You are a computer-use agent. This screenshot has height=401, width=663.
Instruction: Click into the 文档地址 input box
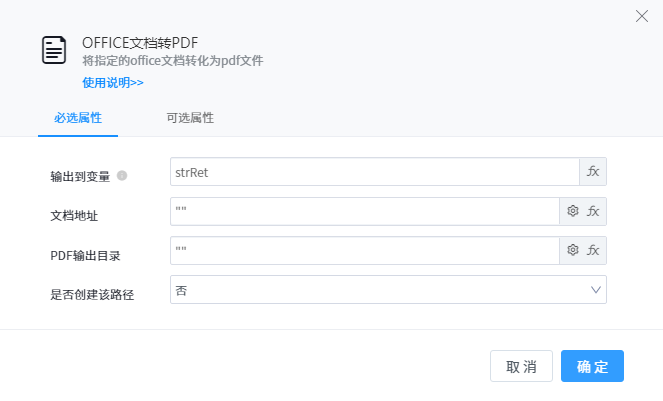click(364, 211)
